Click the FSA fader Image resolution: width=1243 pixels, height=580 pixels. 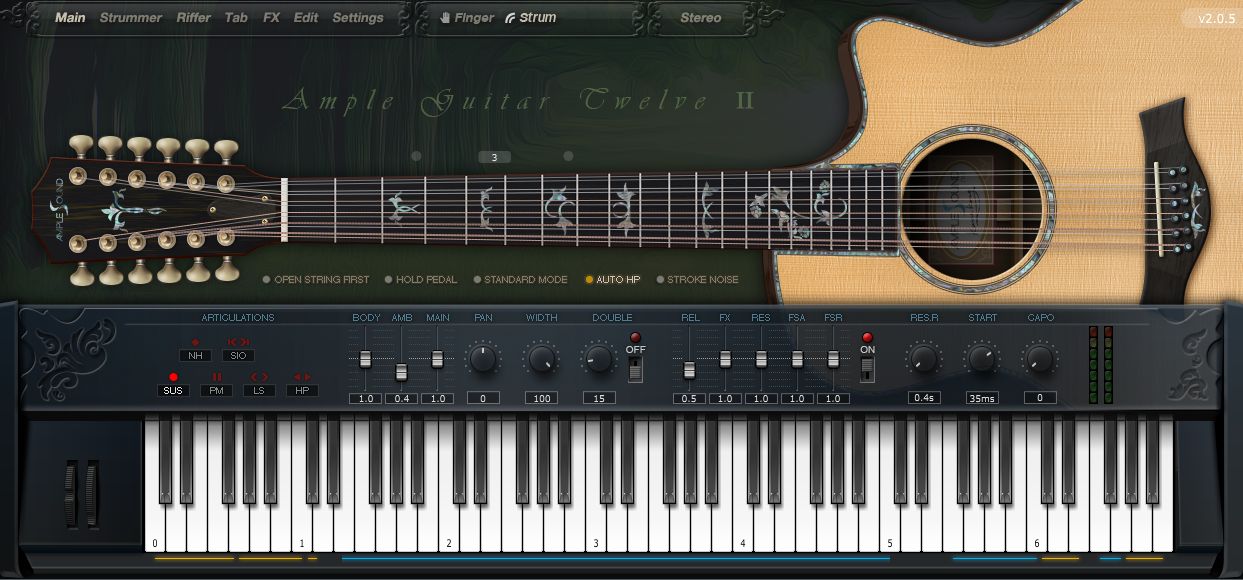797,359
